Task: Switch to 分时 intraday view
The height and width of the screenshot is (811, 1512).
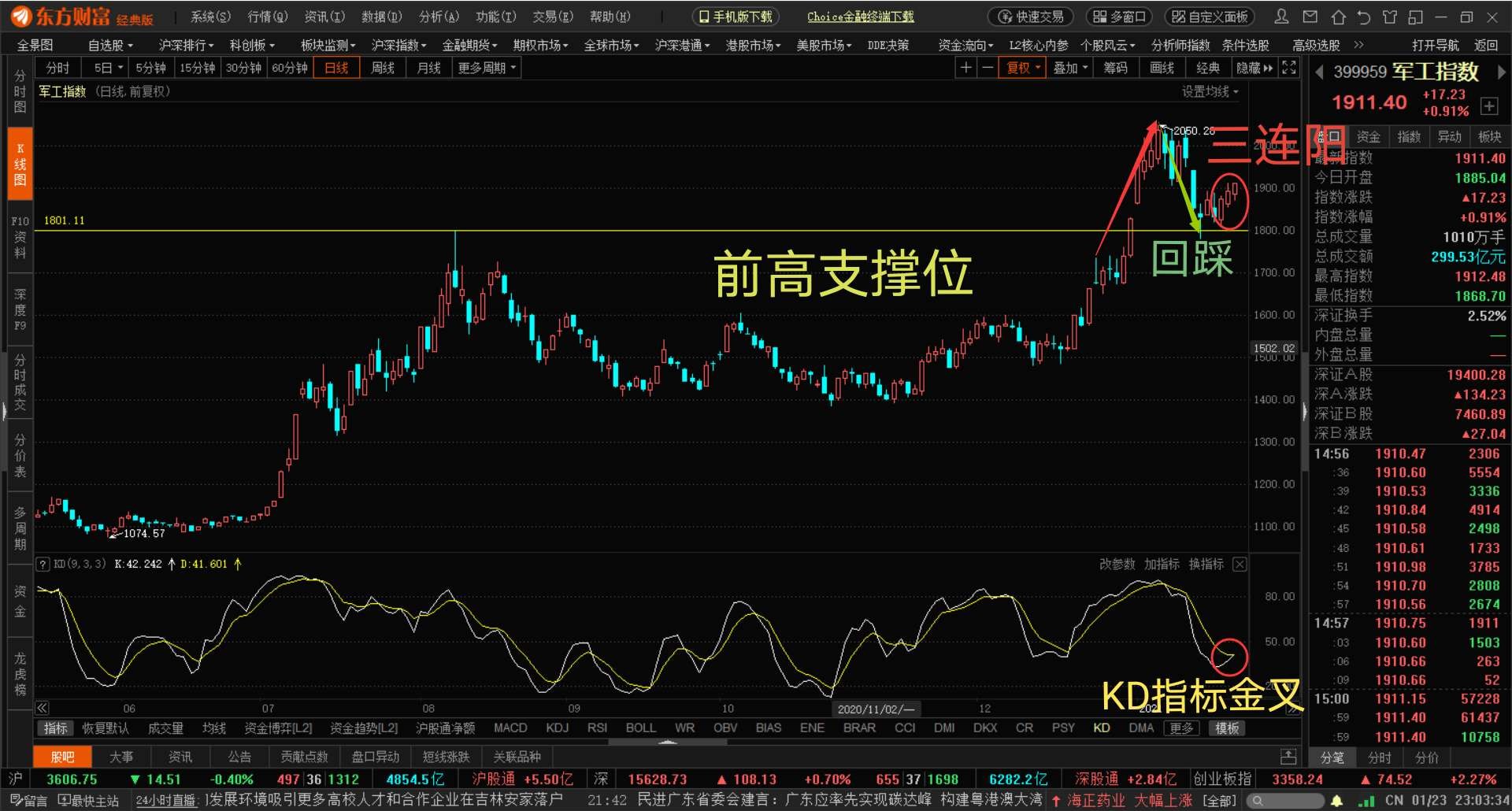Action: tap(58, 68)
